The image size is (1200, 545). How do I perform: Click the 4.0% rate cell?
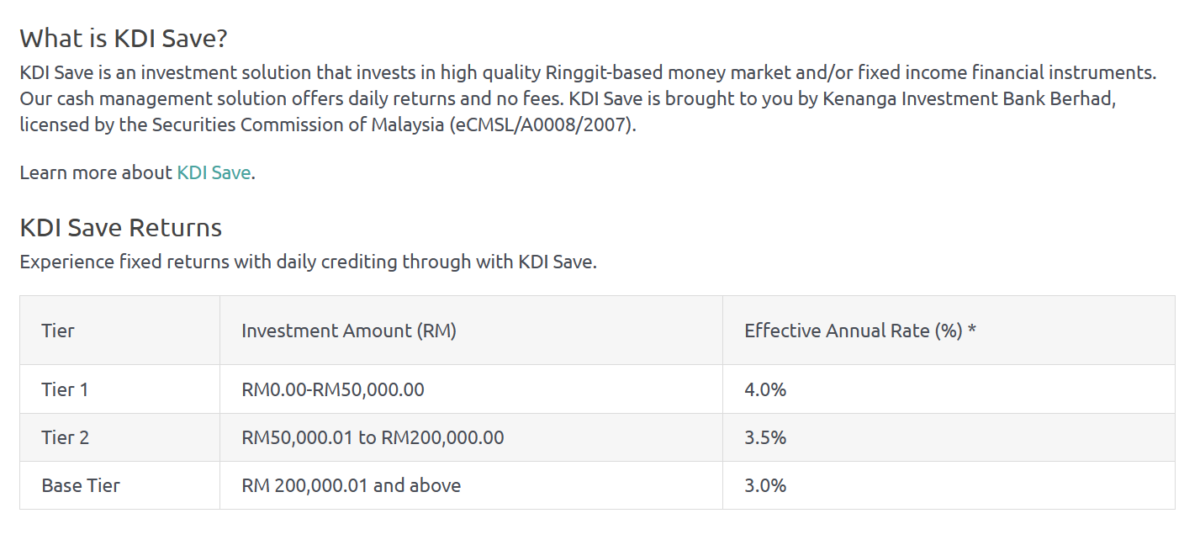point(765,389)
